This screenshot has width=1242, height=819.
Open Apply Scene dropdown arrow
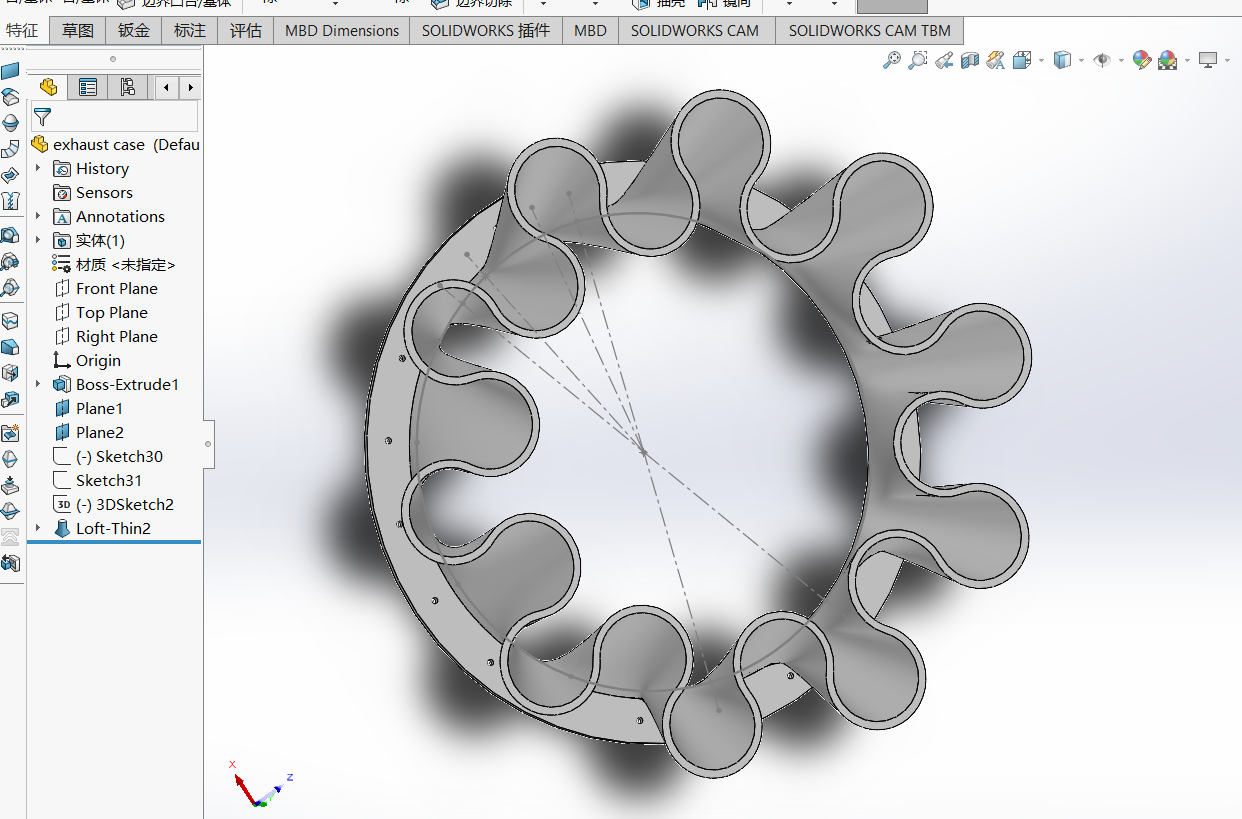pos(1187,60)
